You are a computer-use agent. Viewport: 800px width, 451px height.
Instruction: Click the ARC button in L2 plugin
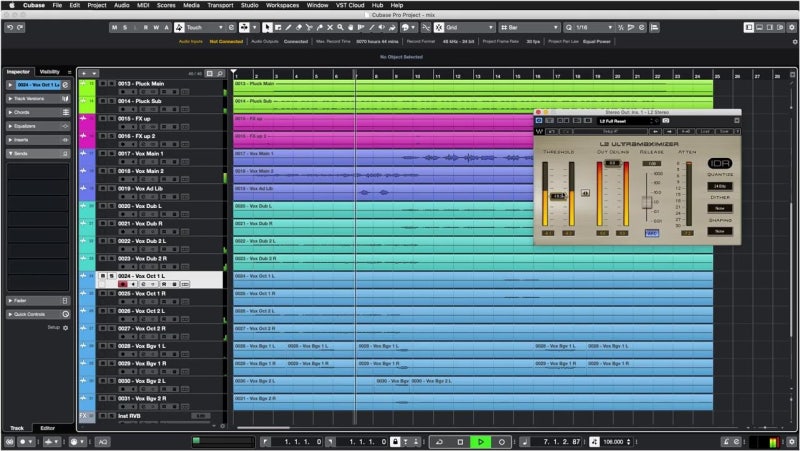pyautogui.click(x=652, y=233)
